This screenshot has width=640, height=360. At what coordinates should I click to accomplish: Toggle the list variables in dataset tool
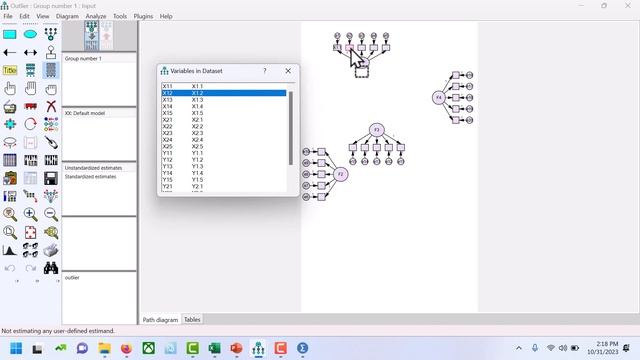[x=51, y=70]
